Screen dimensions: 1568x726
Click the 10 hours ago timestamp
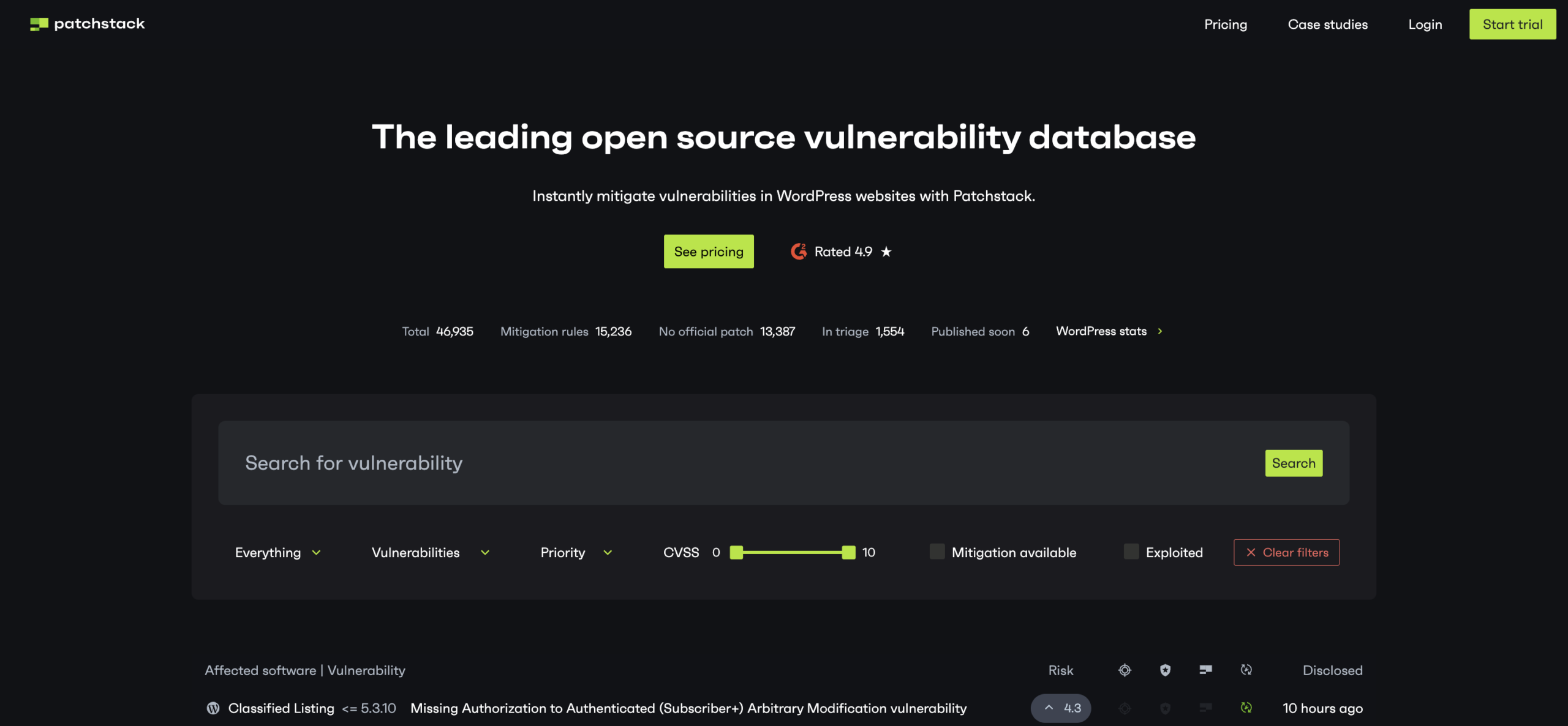[x=1323, y=708]
